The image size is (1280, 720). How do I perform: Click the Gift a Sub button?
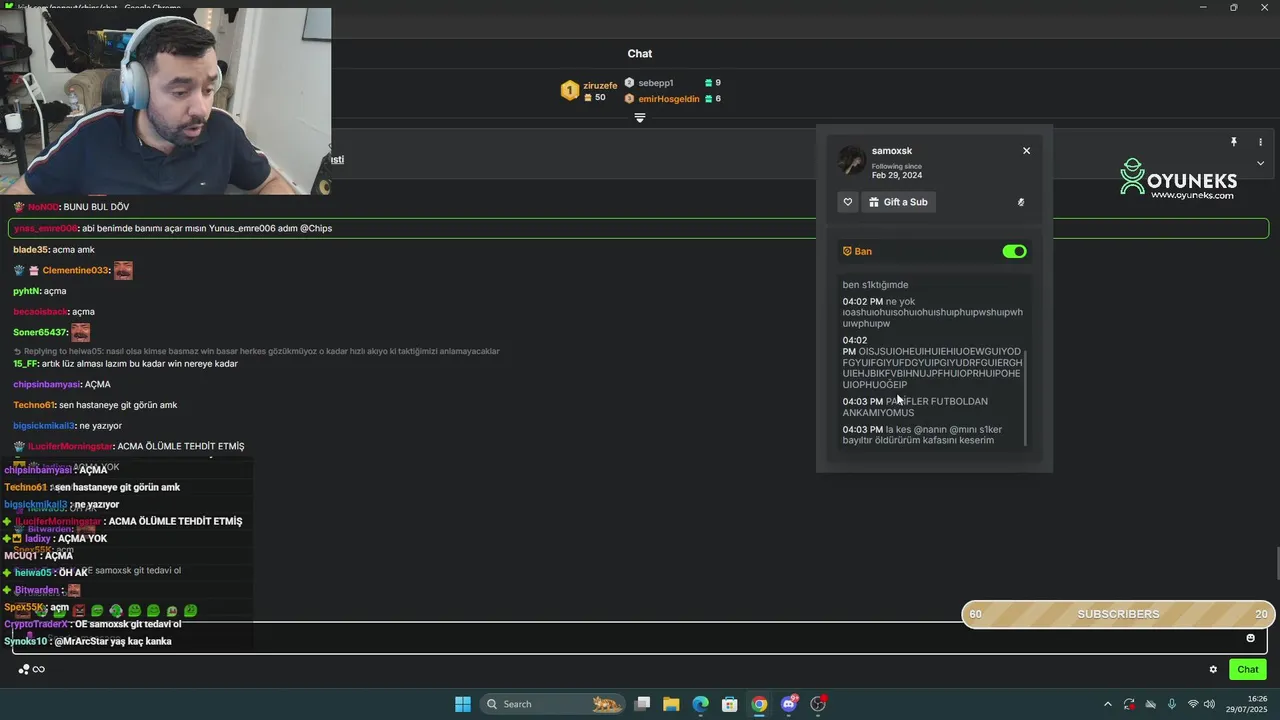click(898, 202)
